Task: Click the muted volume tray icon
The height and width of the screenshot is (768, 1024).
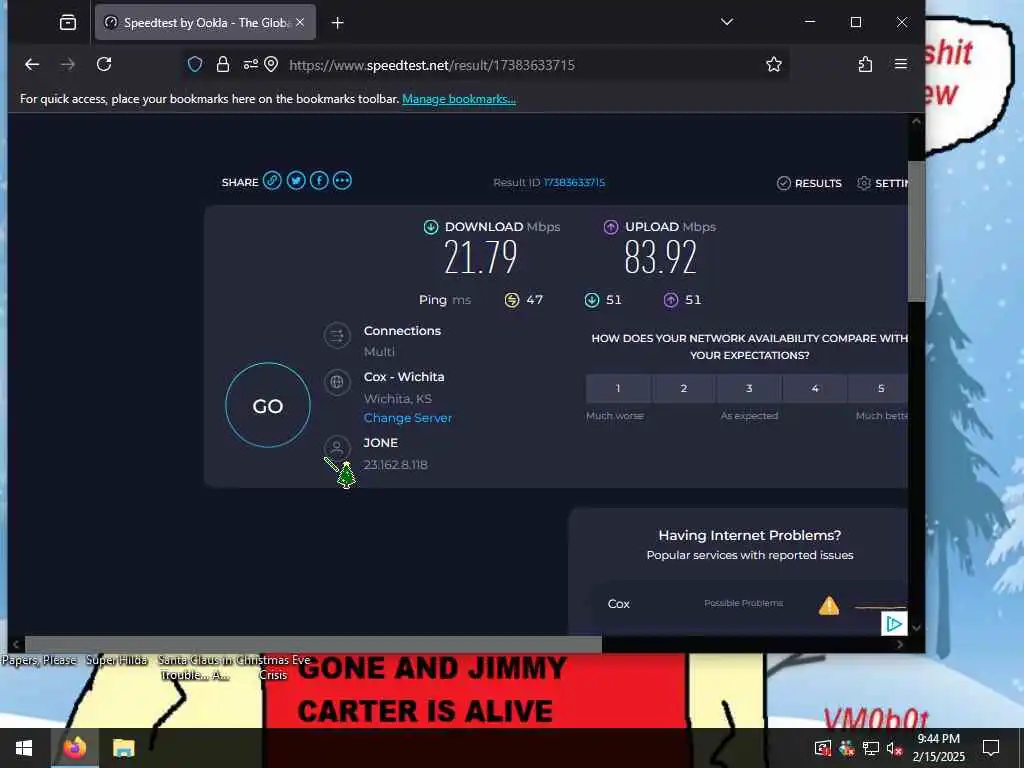Action: point(894,748)
